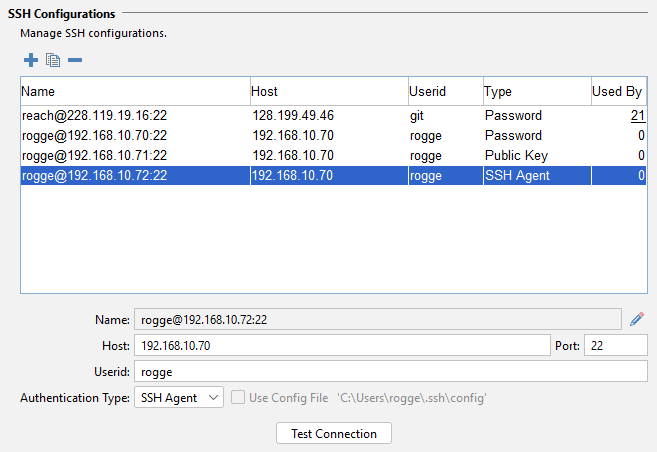
Task: Sort by the Type column header
Action: [534, 92]
